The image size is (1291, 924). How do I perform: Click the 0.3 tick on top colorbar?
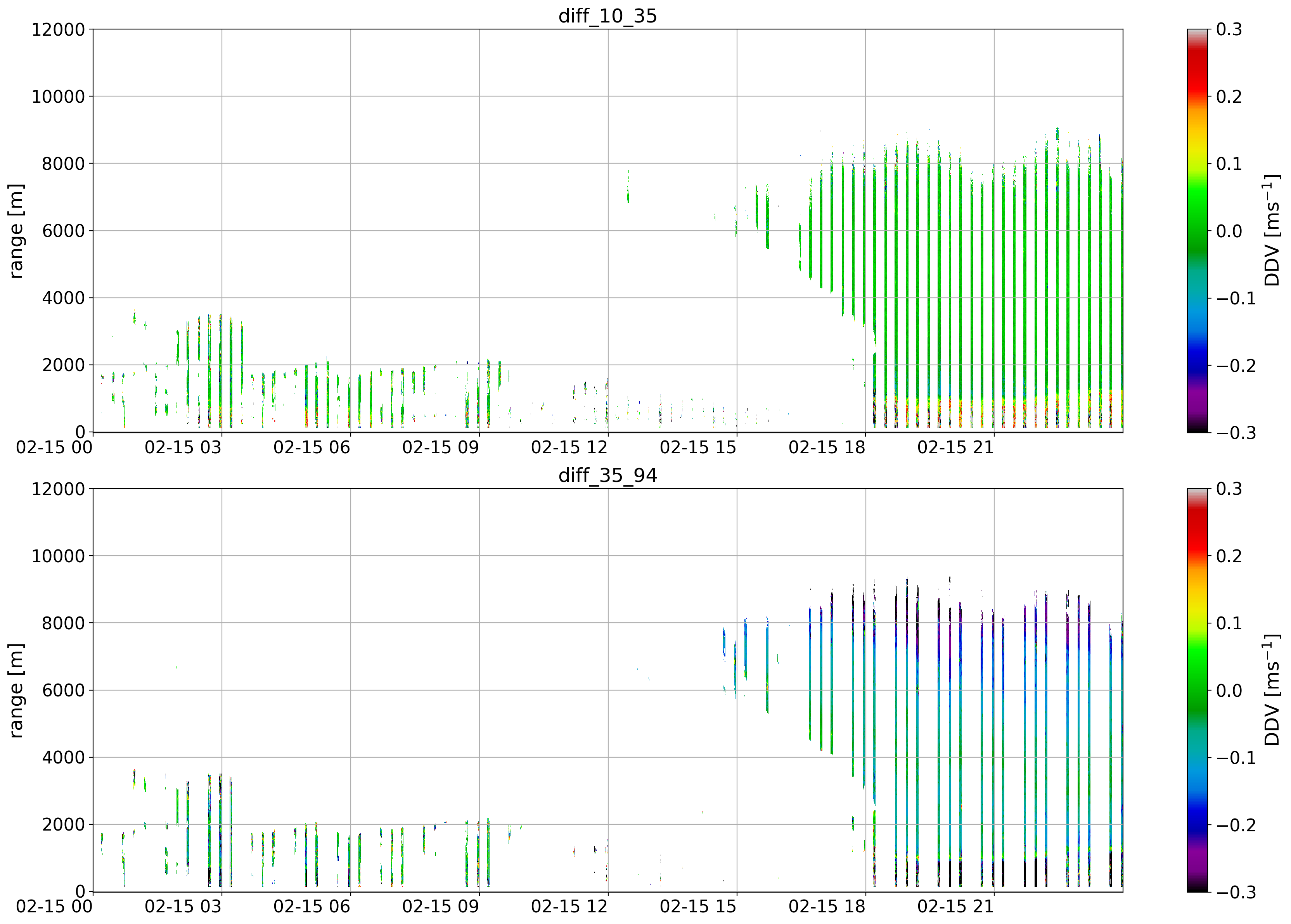(1229, 29)
